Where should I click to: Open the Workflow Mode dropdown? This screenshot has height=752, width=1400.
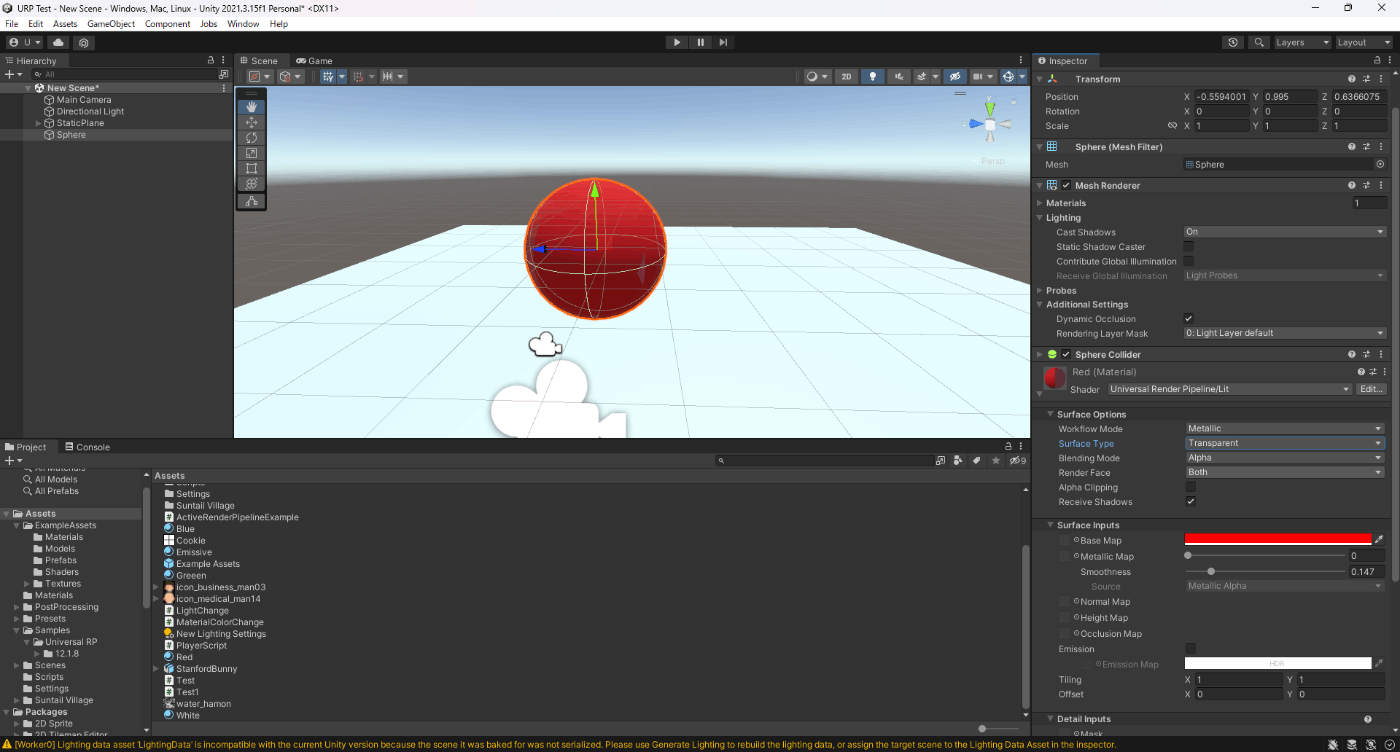(1285, 428)
